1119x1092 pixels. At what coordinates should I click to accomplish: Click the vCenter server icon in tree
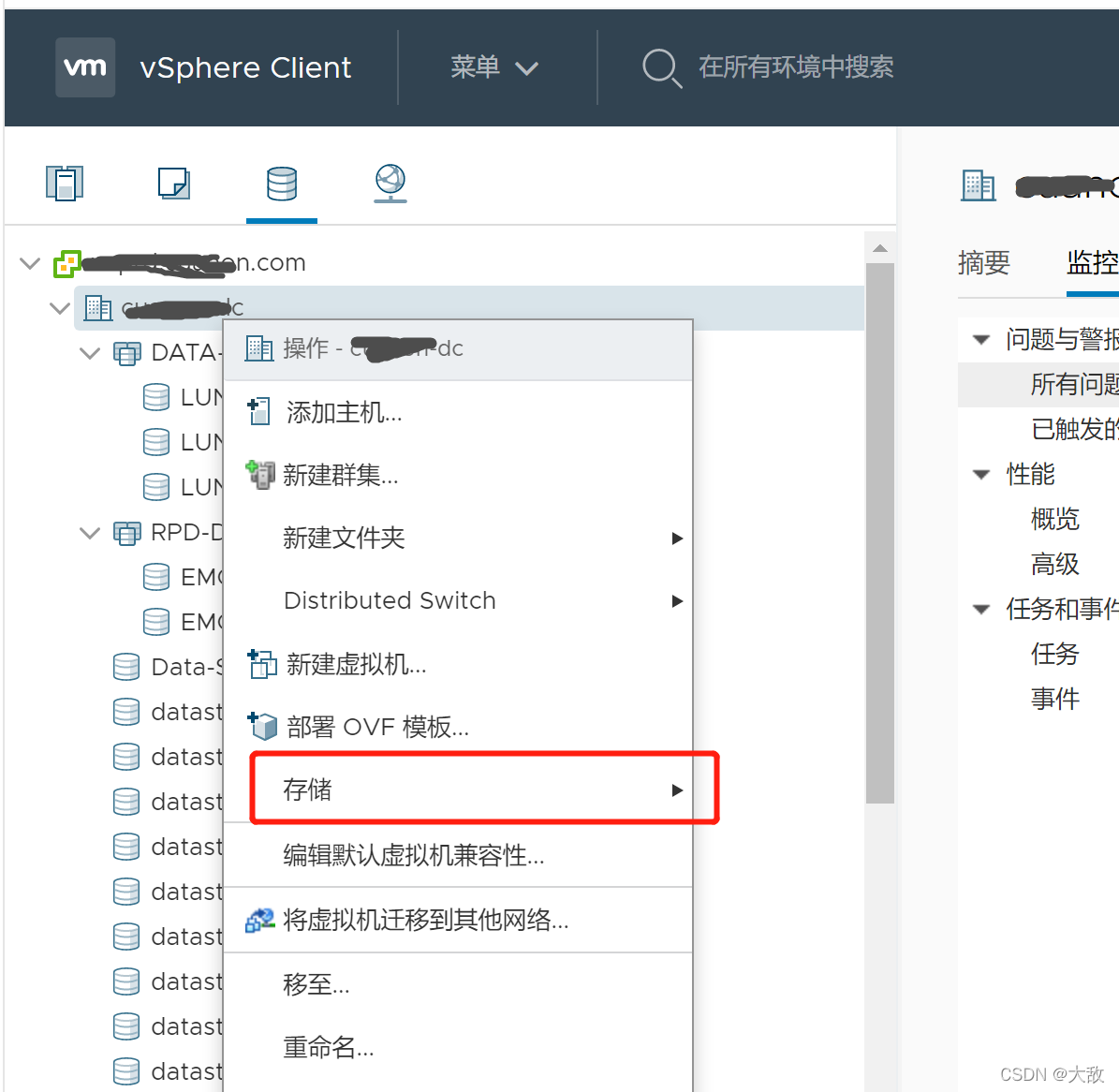(x=67, y=263)
